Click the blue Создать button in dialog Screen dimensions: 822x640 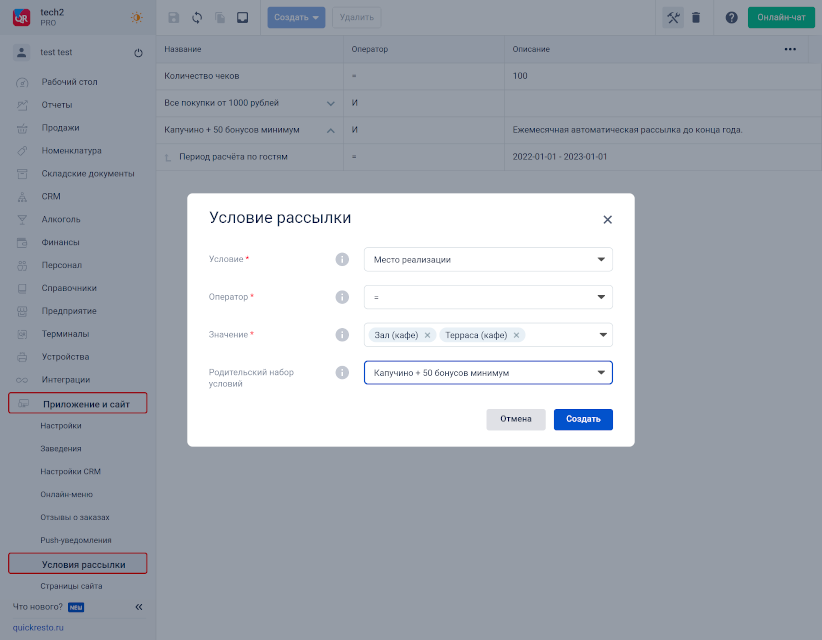[x=583, y=419]
